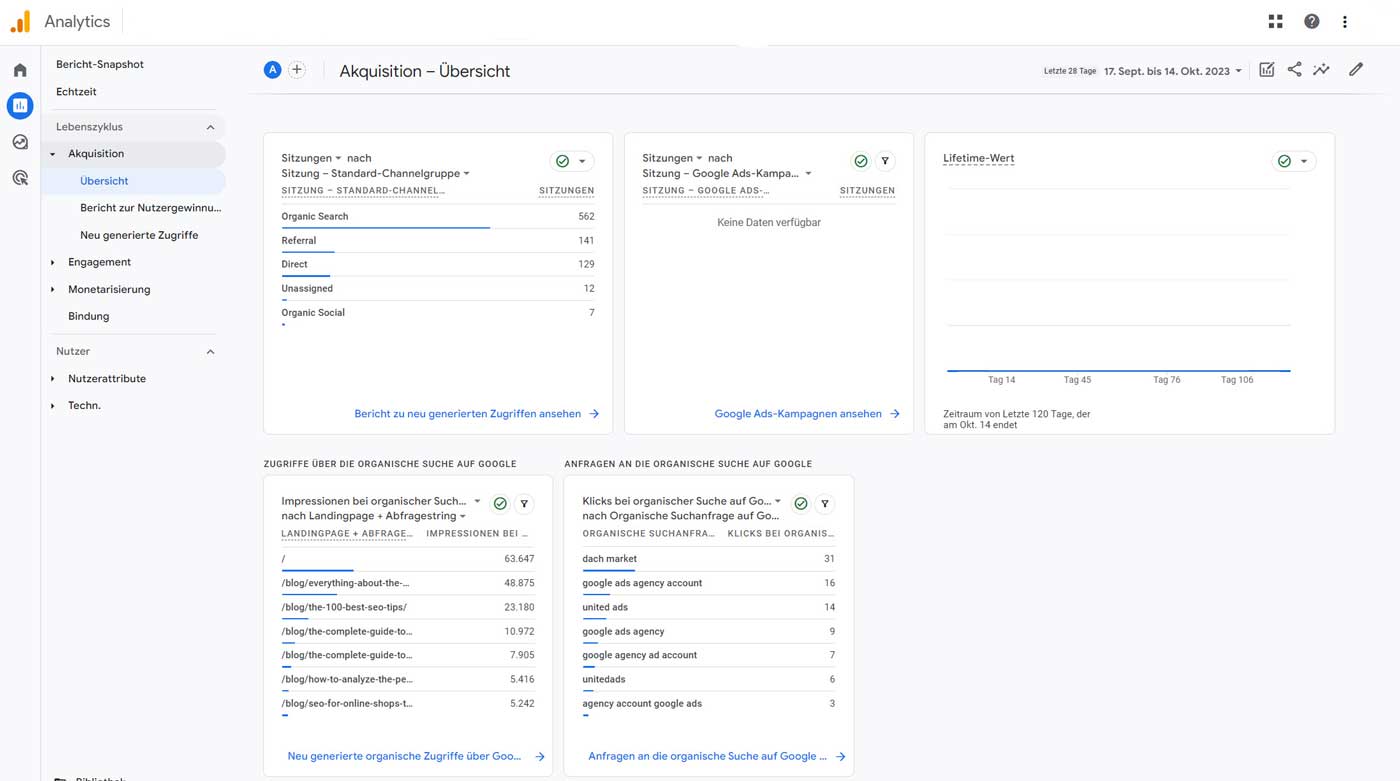Open Bericht-Snapshot
Viewport: 1400px width, 781px height.
(x=100, y=64)
